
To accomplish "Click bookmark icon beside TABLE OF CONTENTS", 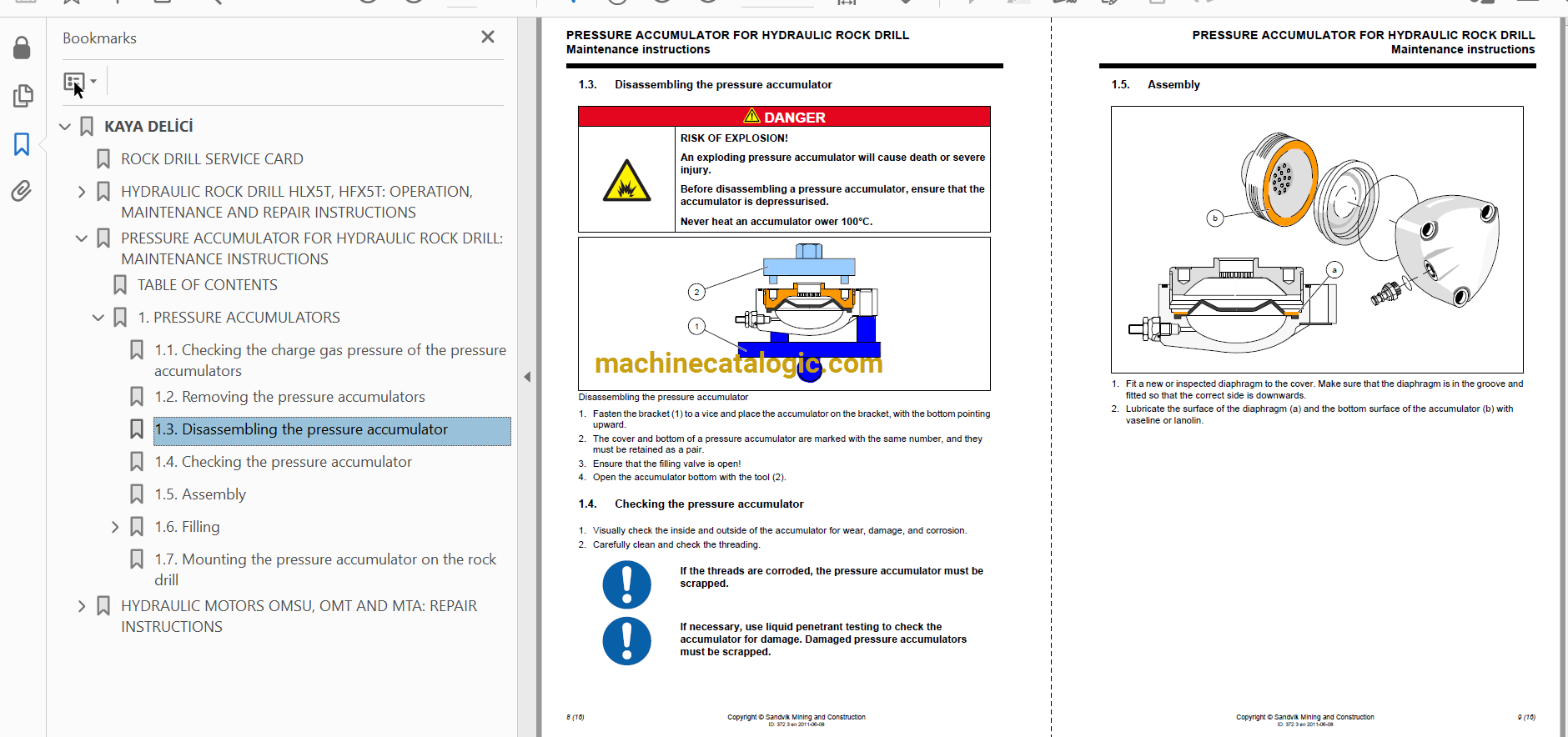I will coord(120,285).
